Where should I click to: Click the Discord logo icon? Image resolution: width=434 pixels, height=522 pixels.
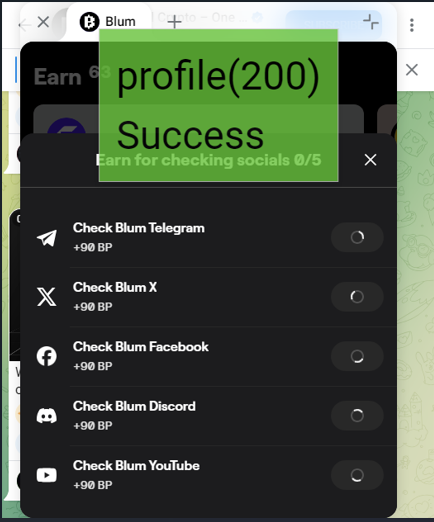pyautogui.click(x=47, y=416)
